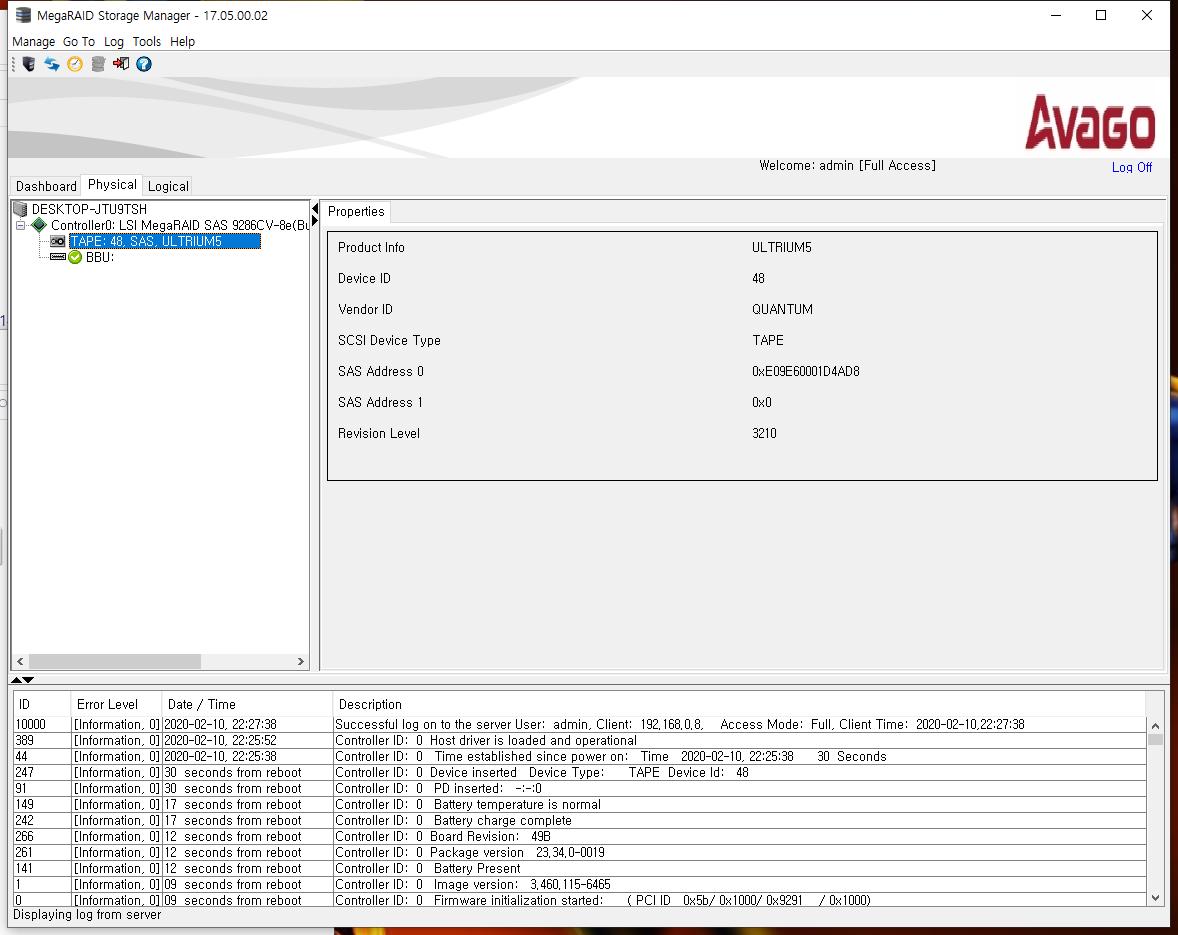
Task: Click the BBU green checkmark status icon
Action: (x=75, y=257)
